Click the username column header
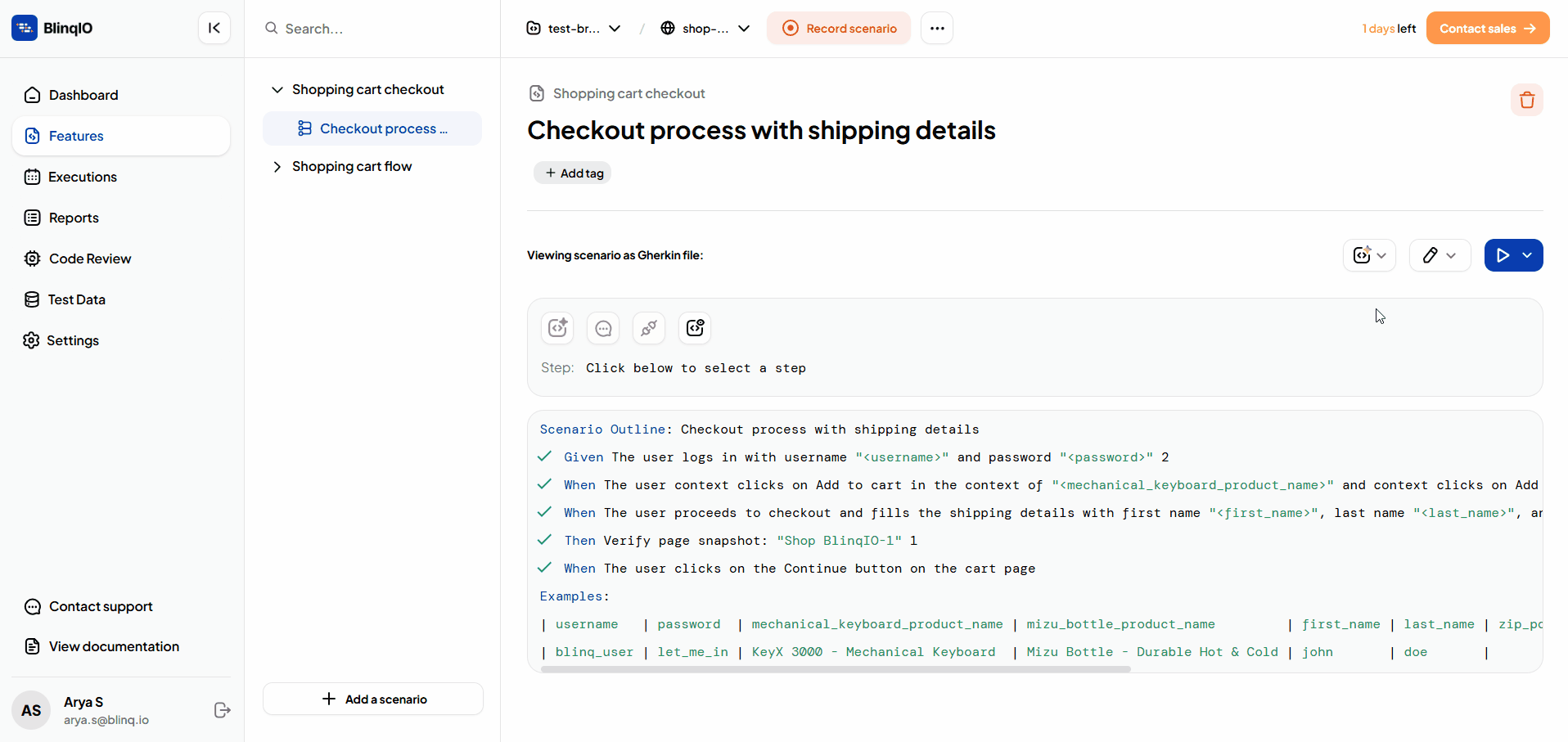The image size is (1568, 742). point(587,624)
